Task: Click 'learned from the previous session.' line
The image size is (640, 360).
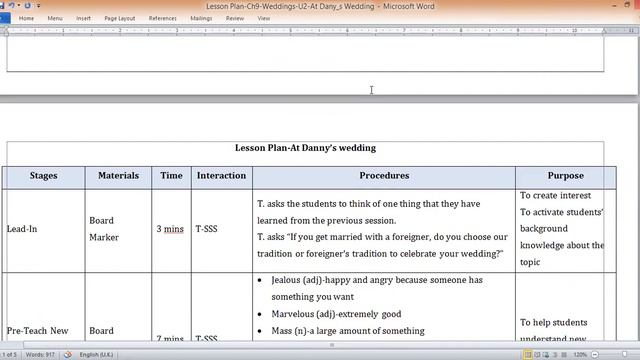Action: coord(327,221)
